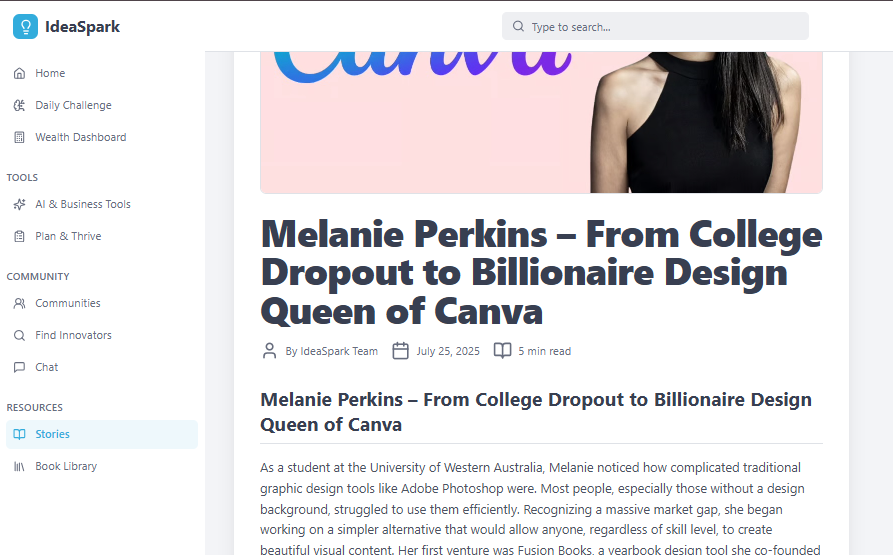
Task: Open the Book Library page
Action: (x=66, y=466)
